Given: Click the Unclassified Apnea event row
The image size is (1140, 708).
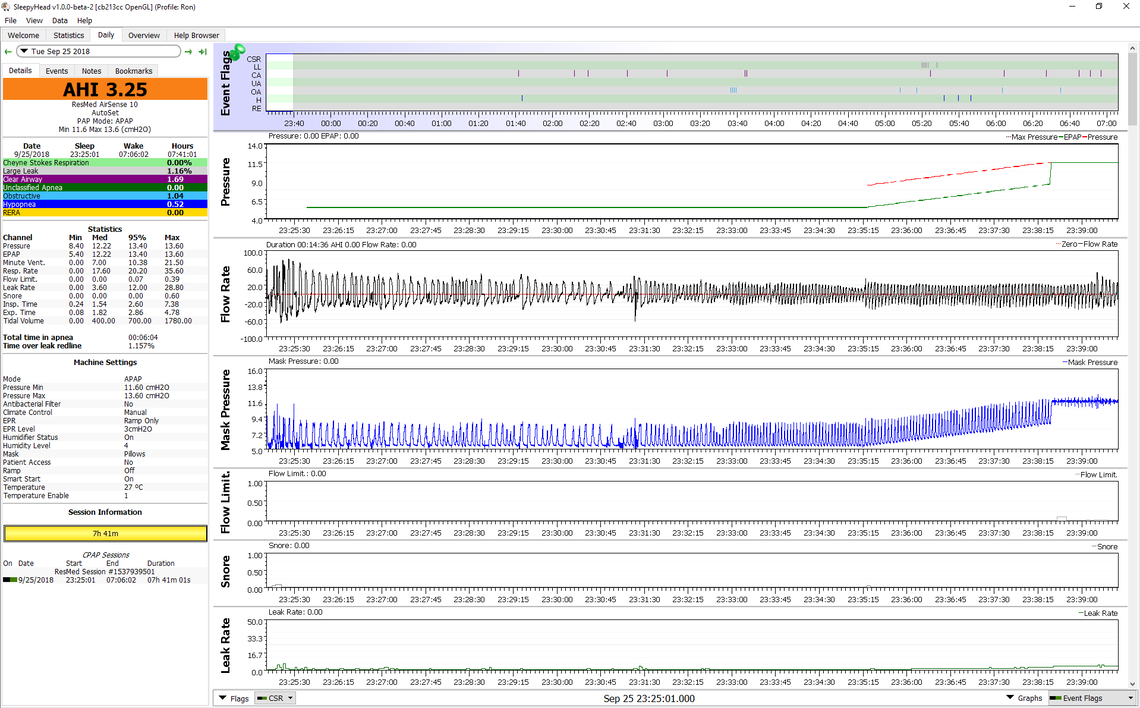Looking at the screenshot, I should [x=105, y=188].
